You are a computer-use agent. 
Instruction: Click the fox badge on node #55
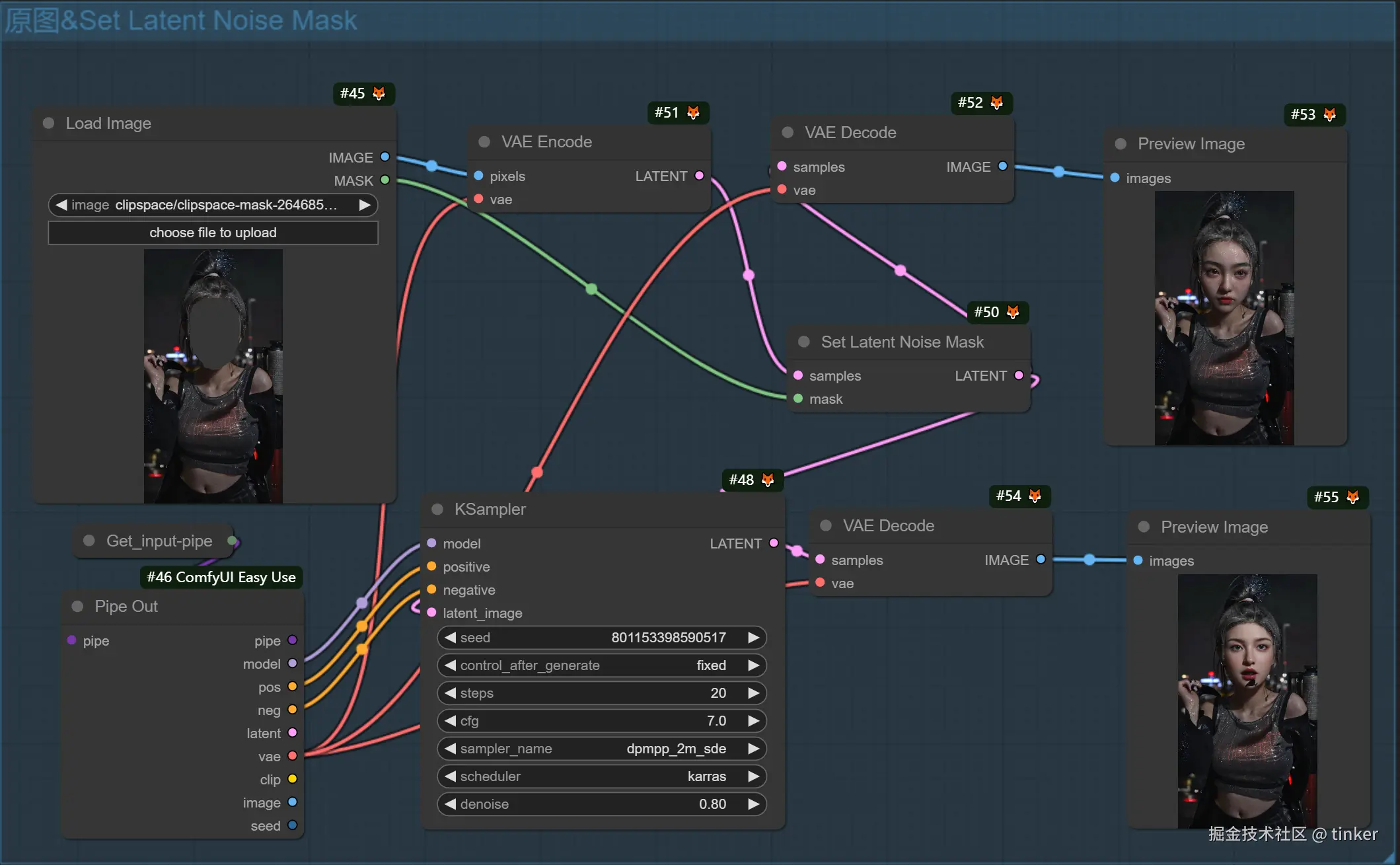(x=1353, y=498)
